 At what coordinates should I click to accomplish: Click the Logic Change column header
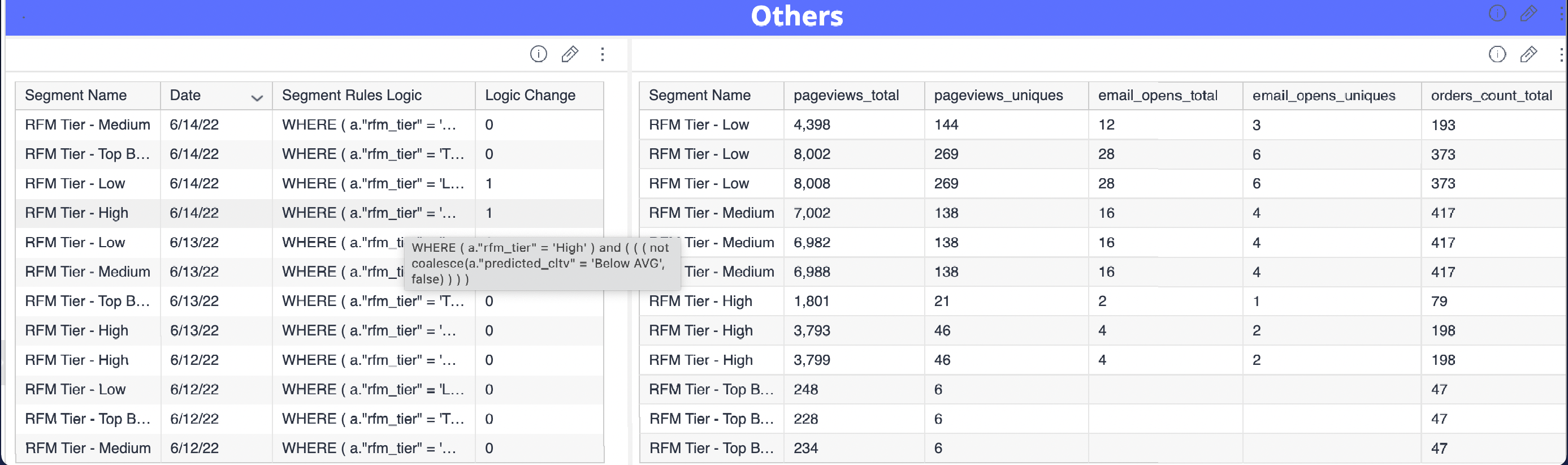530,96
